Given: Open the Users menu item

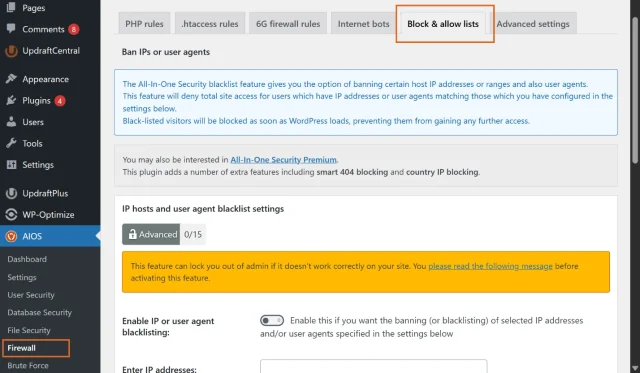Looking at the screenshot, I should click(x=33, y=122).
